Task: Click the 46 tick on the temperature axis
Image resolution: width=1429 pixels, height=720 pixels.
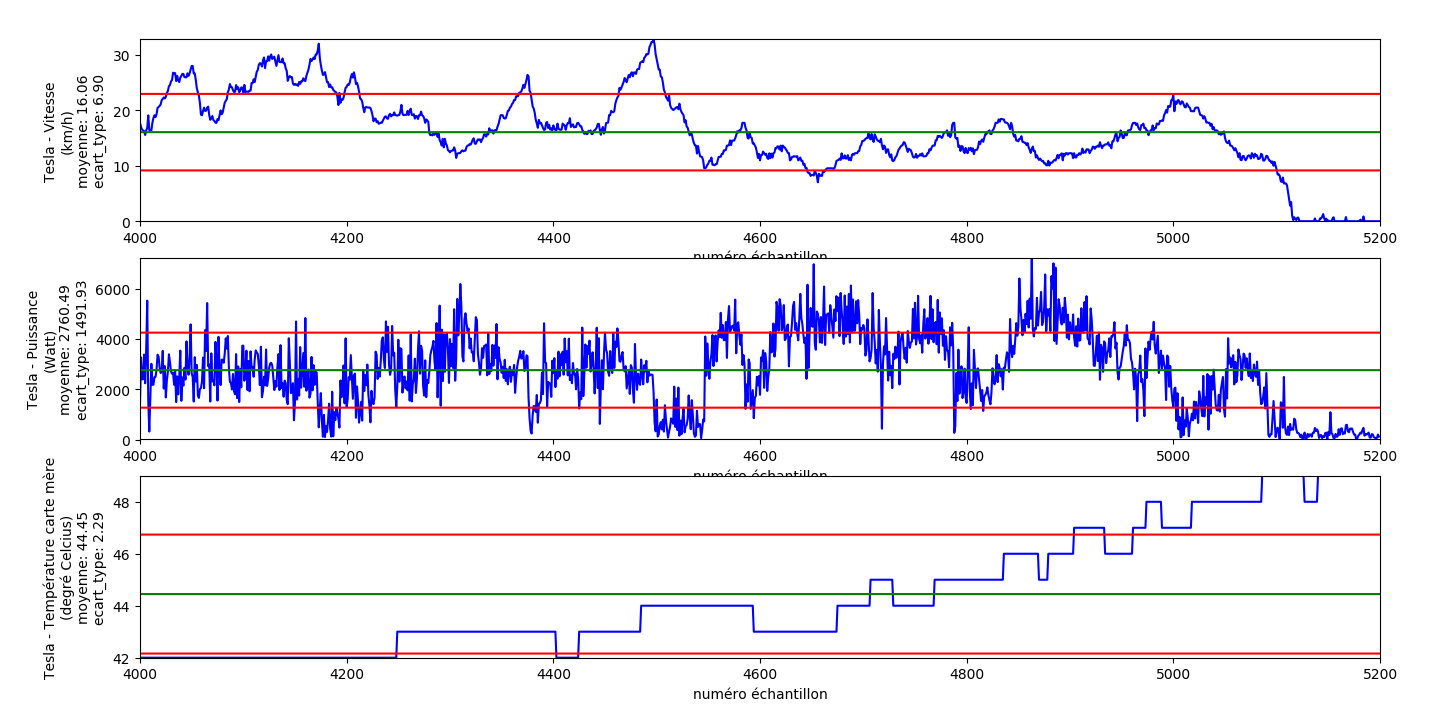Action: click(x=124, y=554)
